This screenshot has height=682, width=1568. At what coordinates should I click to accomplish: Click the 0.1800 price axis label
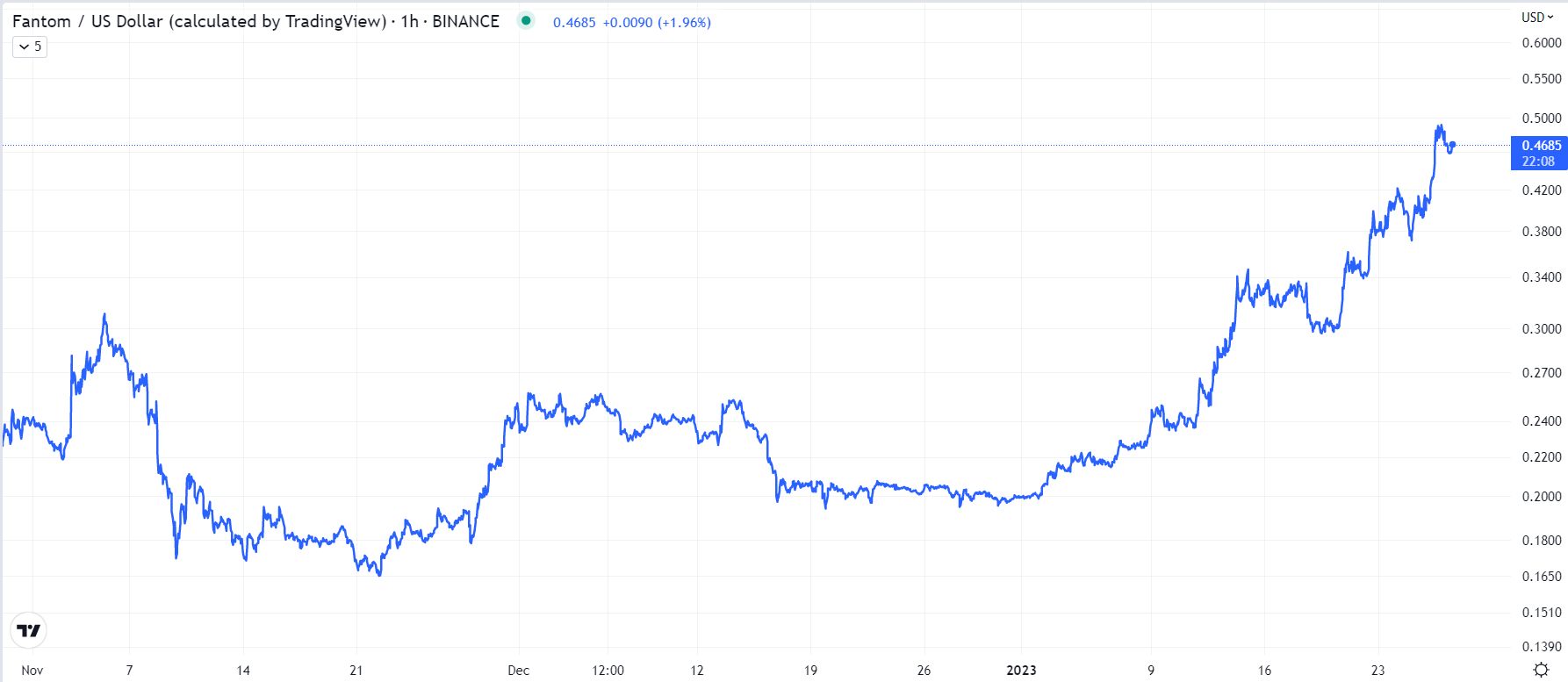1542,541
